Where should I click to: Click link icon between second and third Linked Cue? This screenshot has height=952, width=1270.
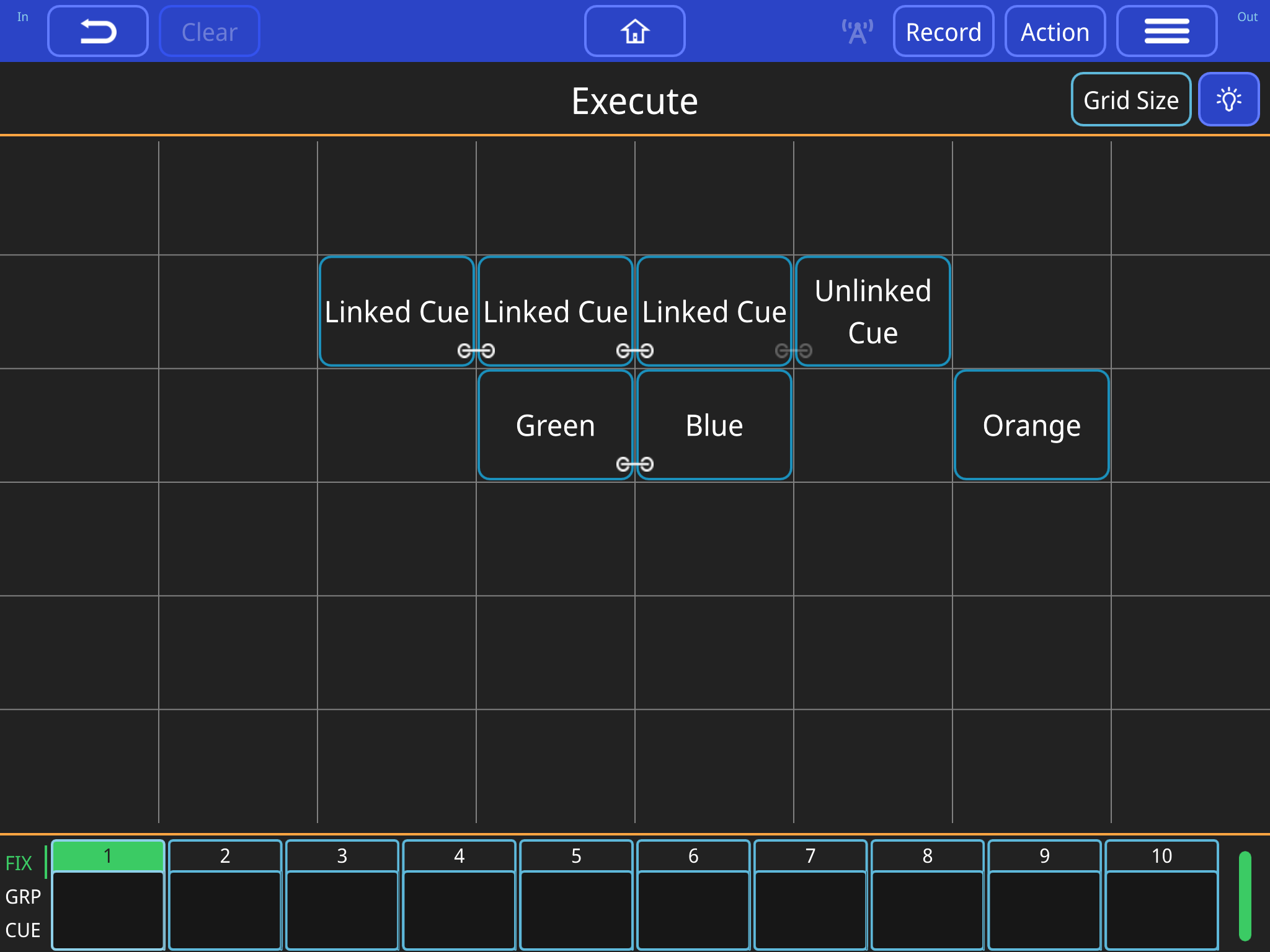(x=634, y=351)
